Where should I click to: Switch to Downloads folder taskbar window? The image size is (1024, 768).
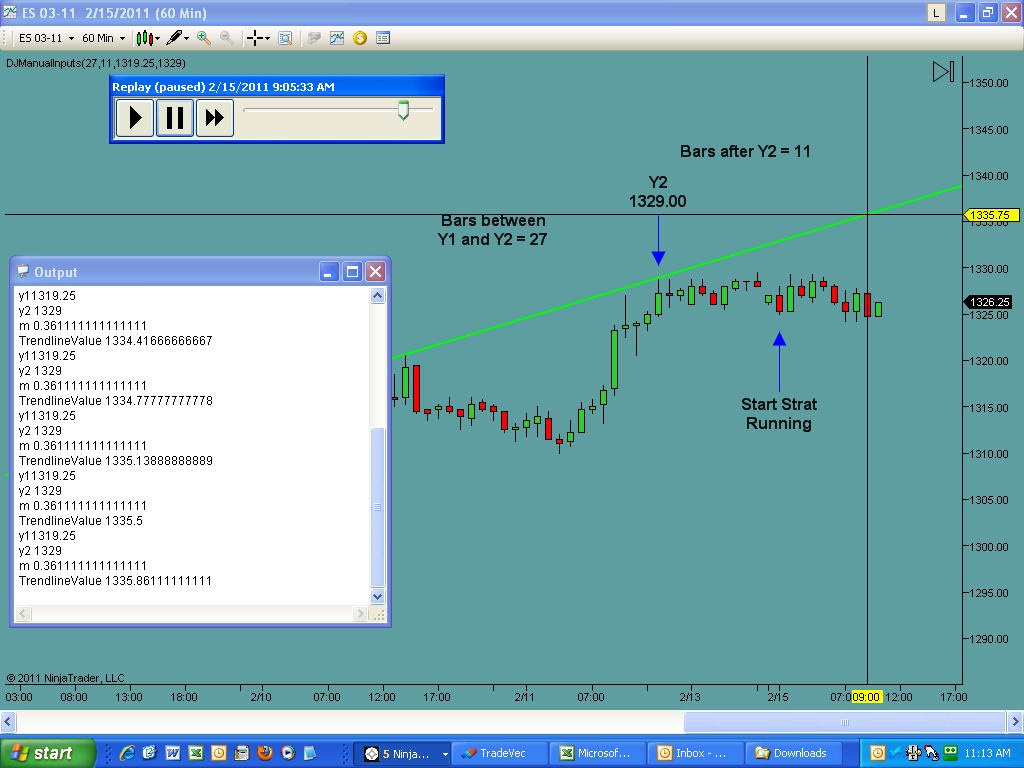click(793, 754)
